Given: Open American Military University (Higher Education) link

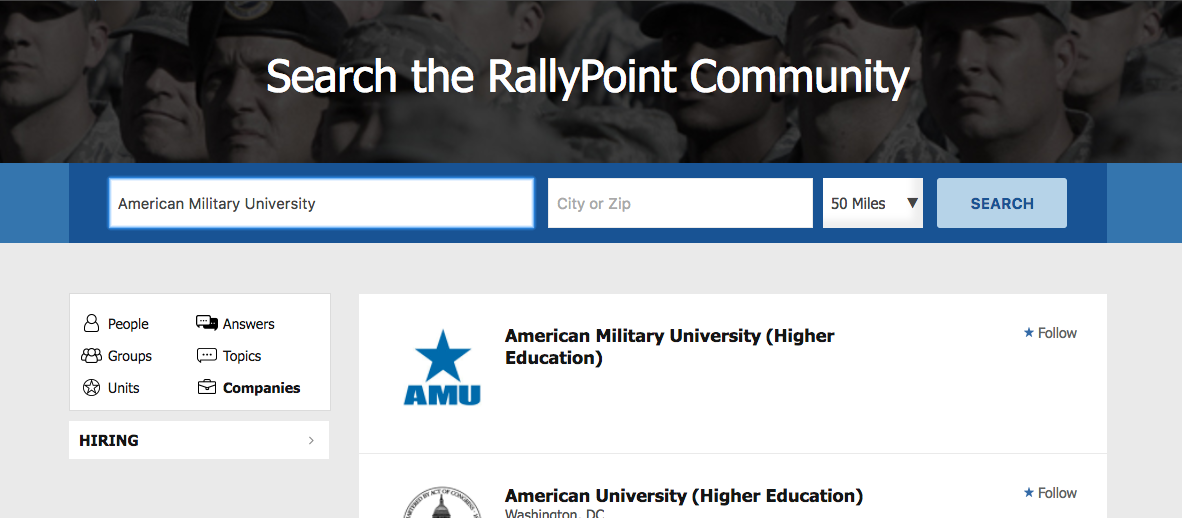Looking at the screenshot, I should click(x=669, y=346).
